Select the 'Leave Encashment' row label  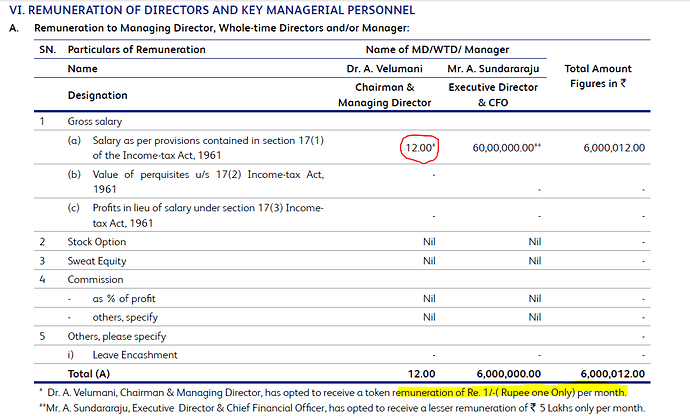136,354
